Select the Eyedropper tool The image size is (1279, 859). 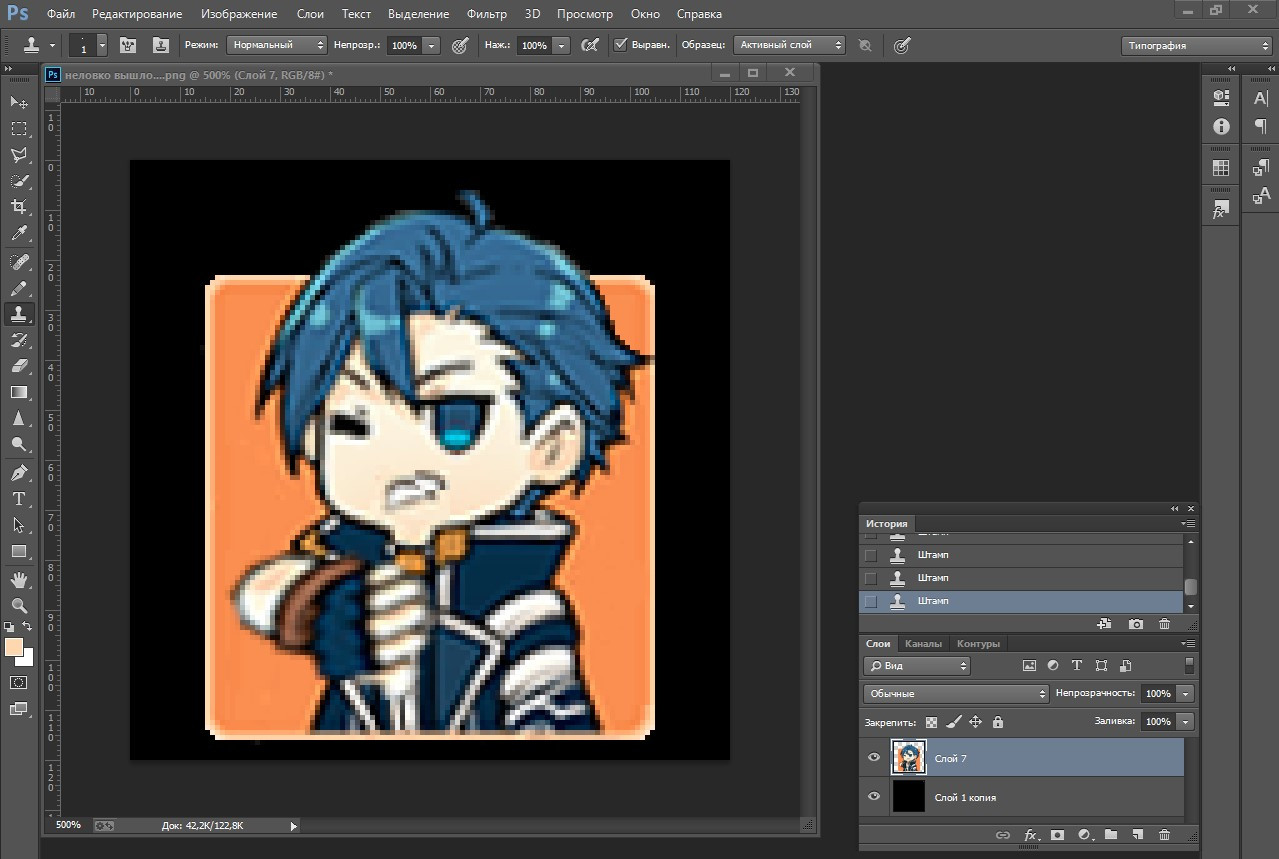pos(19,234)
